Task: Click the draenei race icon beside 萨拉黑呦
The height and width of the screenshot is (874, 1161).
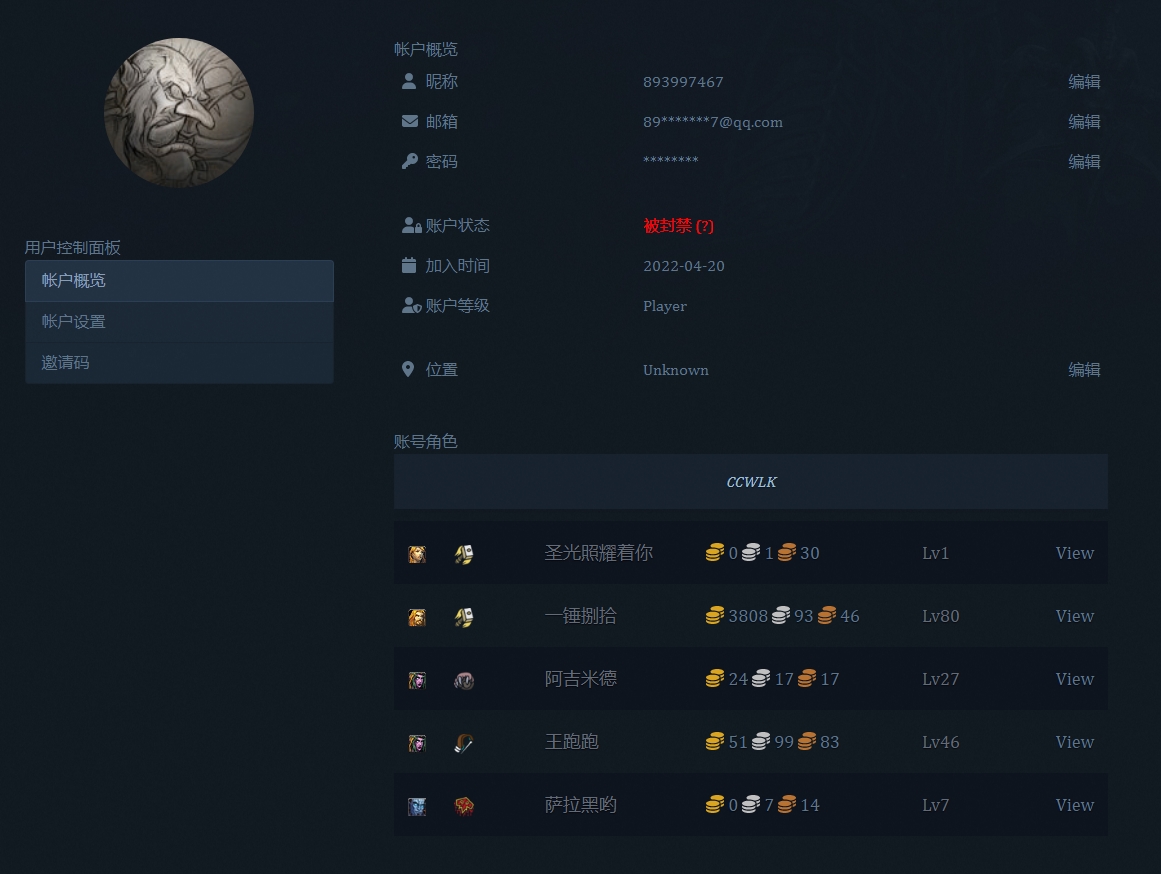Action: click(x=417, y=805)
